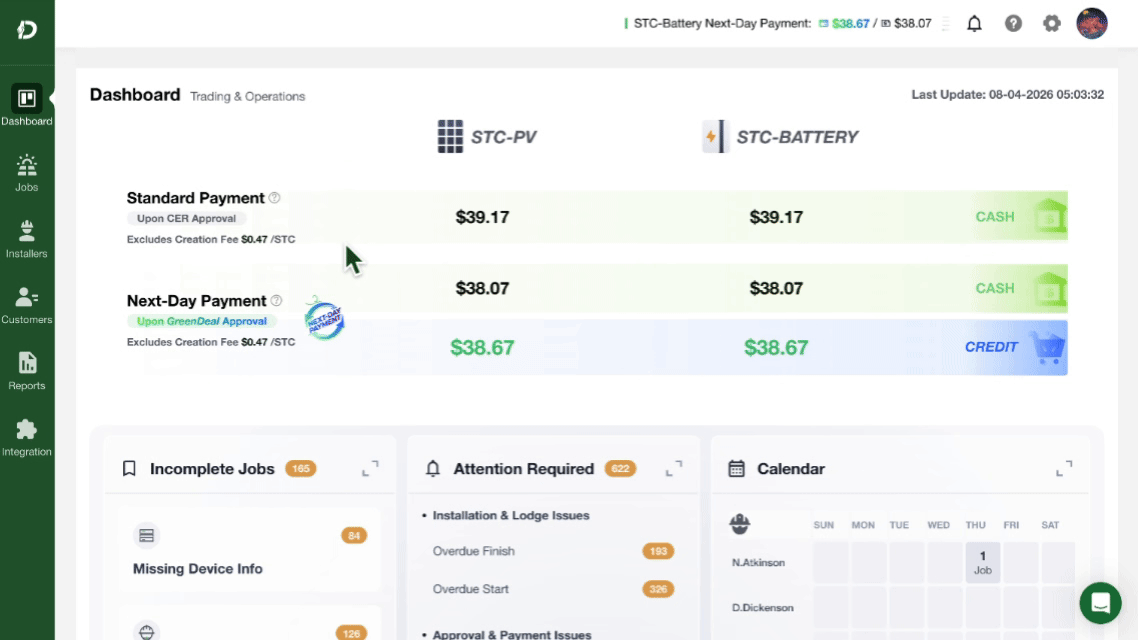The width and height of the screenshot is (1138, 640).
Task: Expand the Incomplete Jobs panel
Action: pyautogui.click(x=370, y=468)
